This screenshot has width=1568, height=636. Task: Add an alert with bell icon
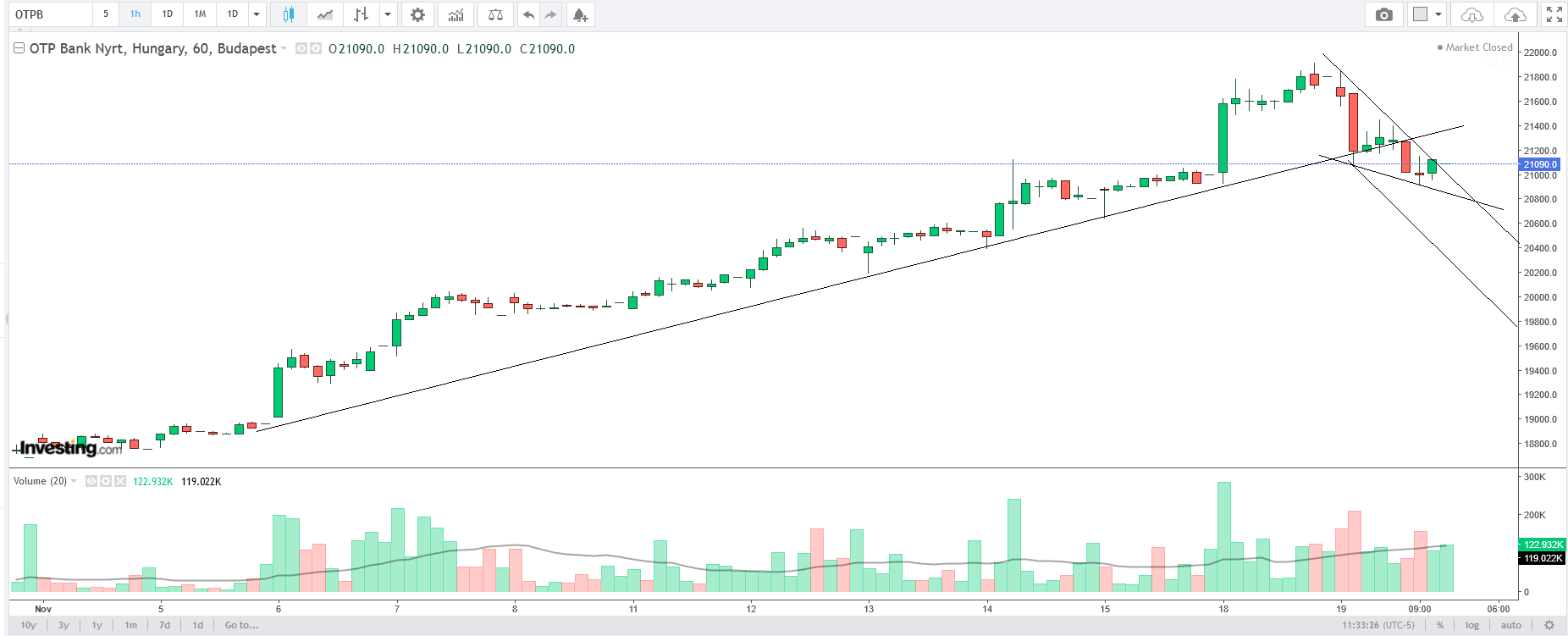pos(580,14)
